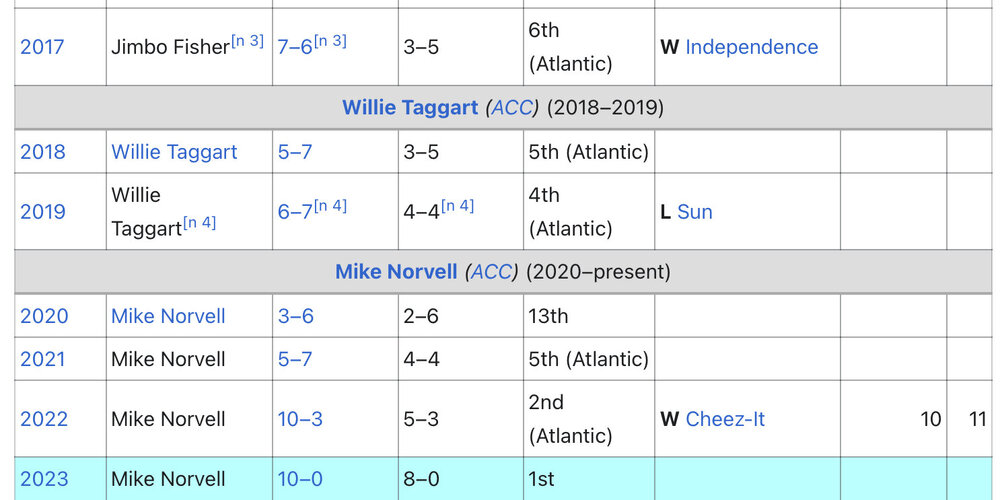
Task: Open Willie Taggart link in the section header
Action: click(x=410, y=107)
